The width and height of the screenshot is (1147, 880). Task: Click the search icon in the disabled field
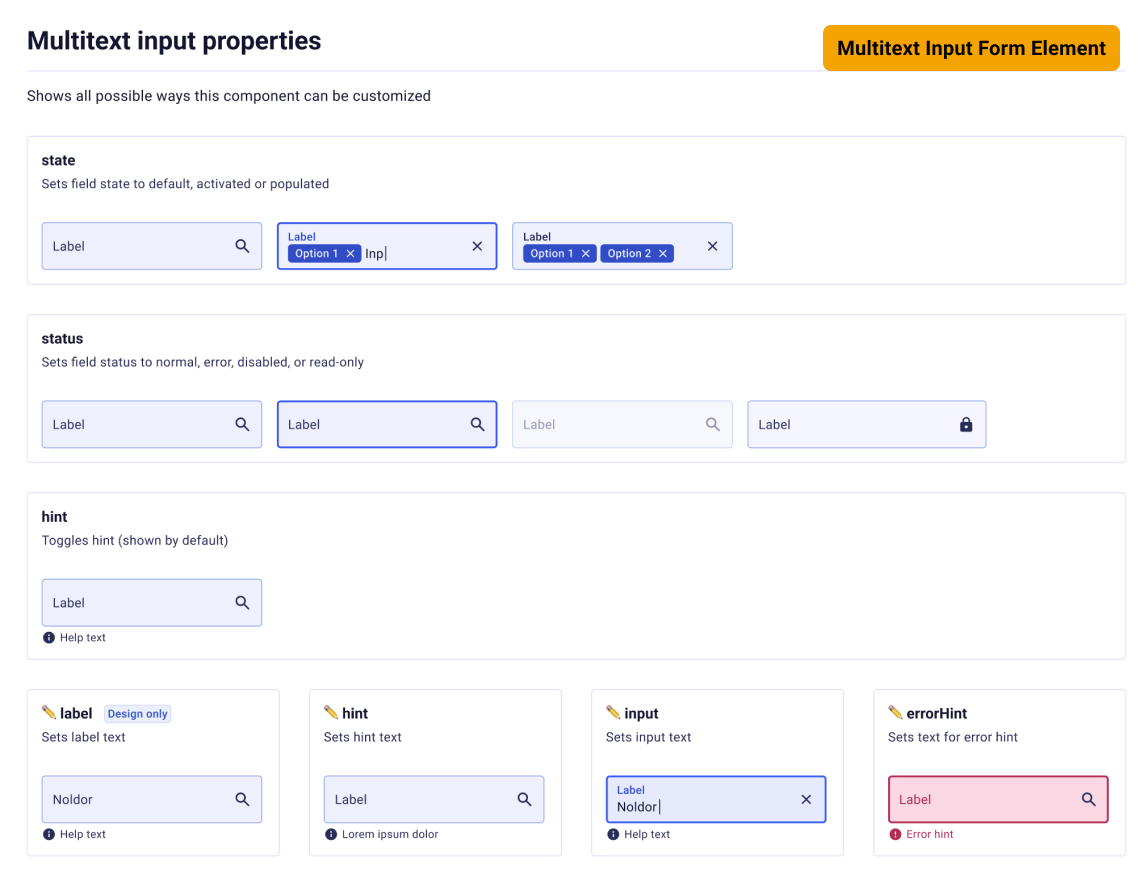click(x=713, y=424)
